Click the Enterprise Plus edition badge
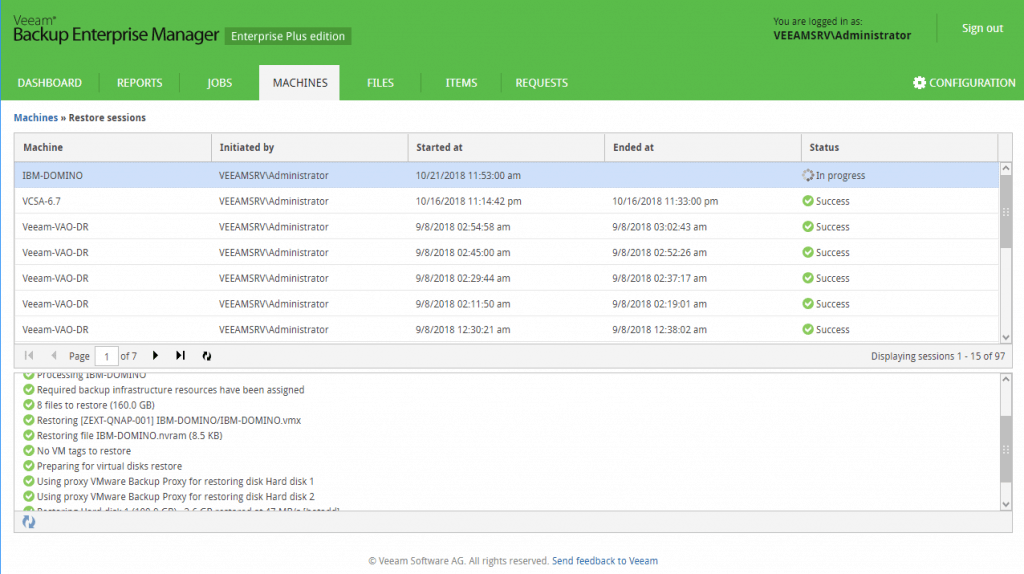Viewport: 1024px width, 574px height. point(288,36)
